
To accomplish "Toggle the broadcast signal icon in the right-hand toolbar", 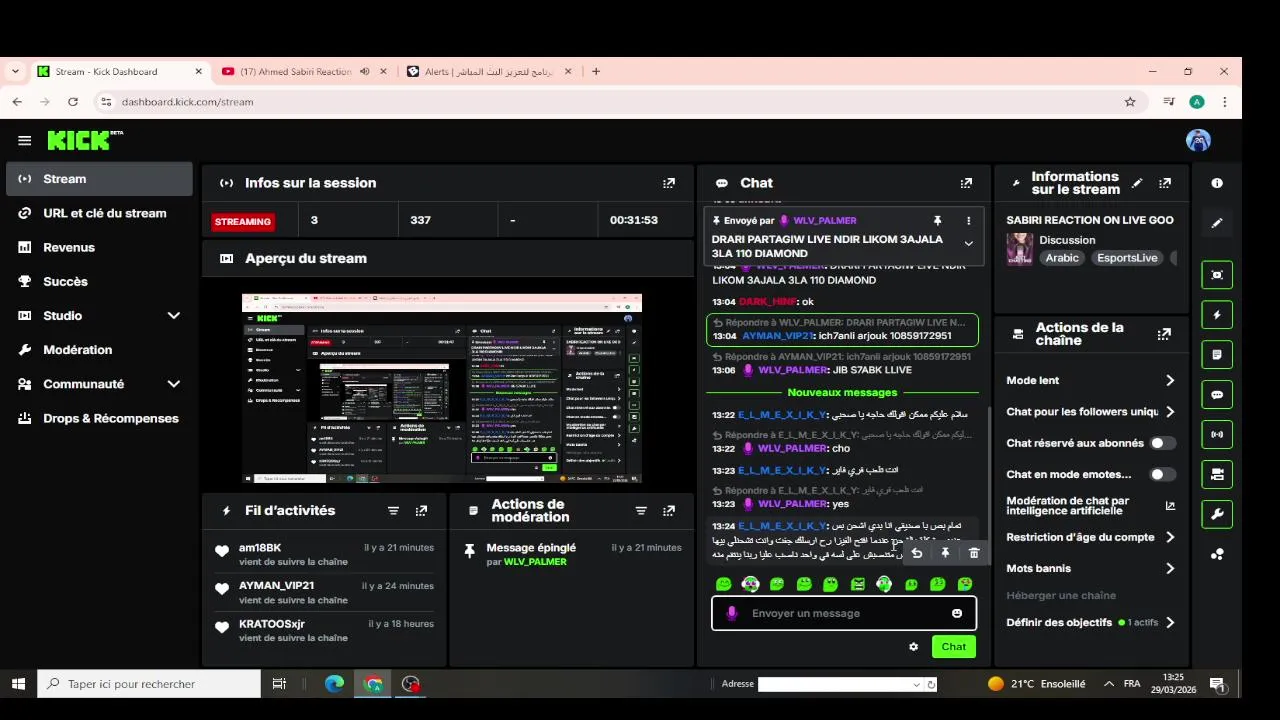I will 1217,435.
